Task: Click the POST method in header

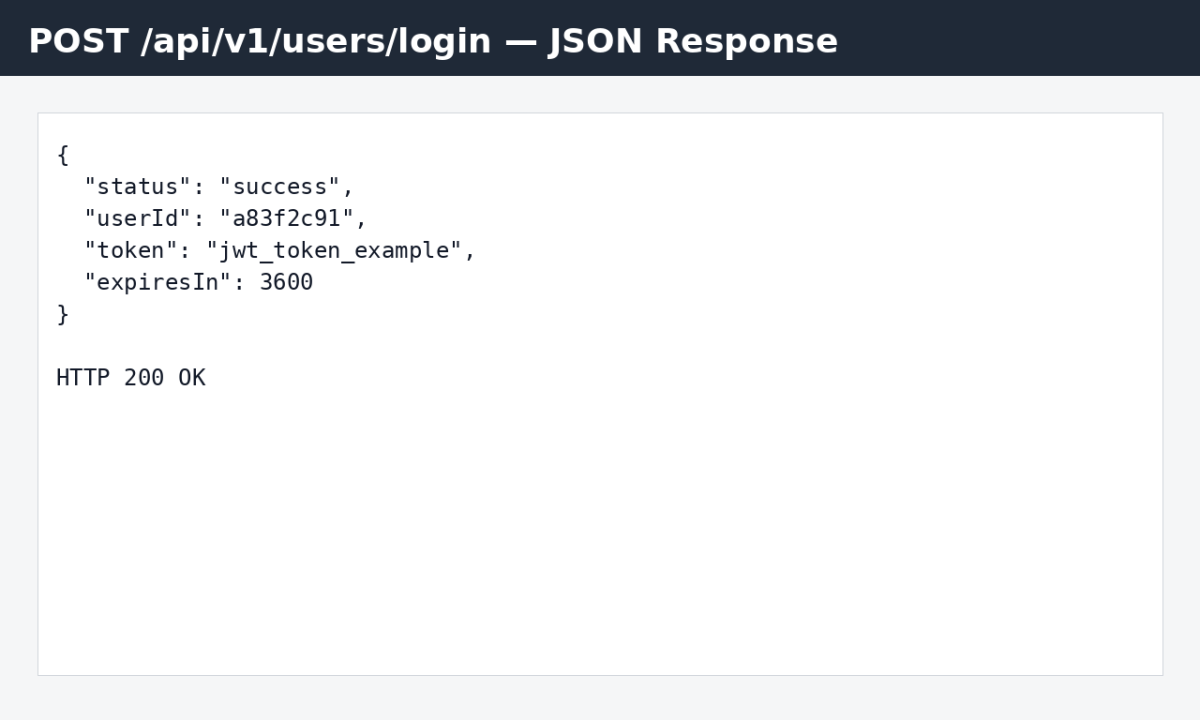Action: 78,41
